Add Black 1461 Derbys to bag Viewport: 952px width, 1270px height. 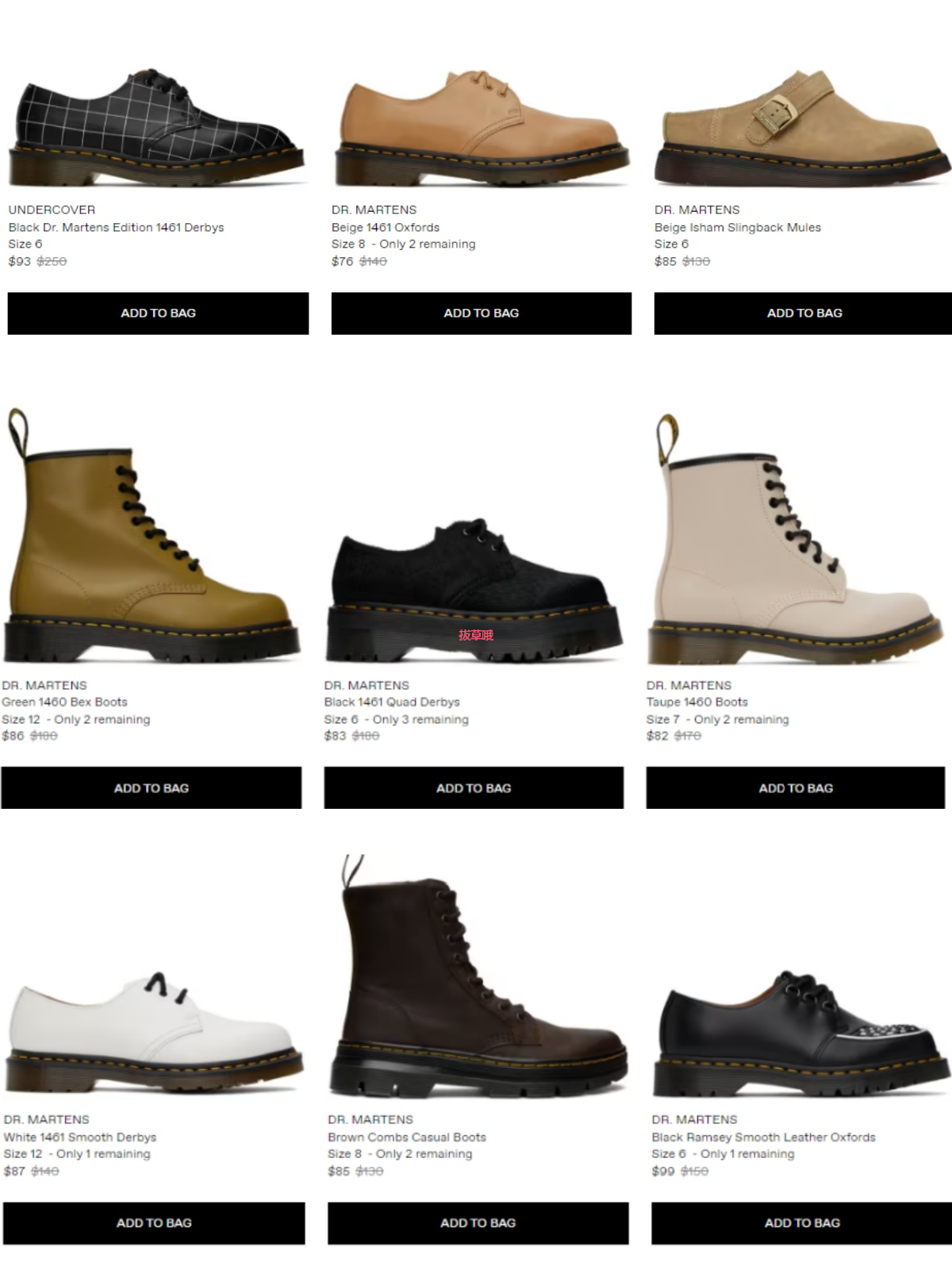coord(158,313)
